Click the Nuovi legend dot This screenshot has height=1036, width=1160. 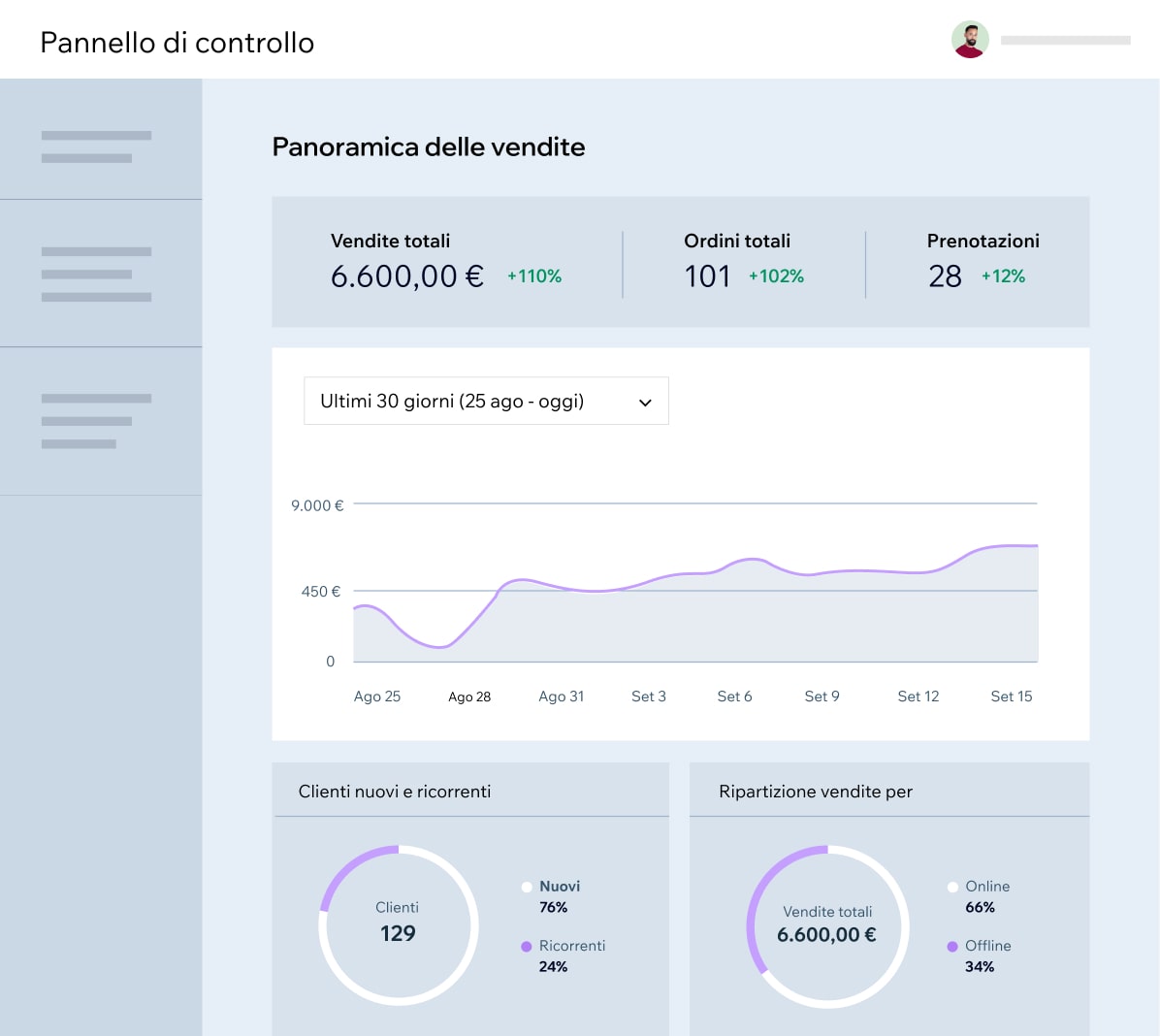pyautogui.click(x=526, y=886)
